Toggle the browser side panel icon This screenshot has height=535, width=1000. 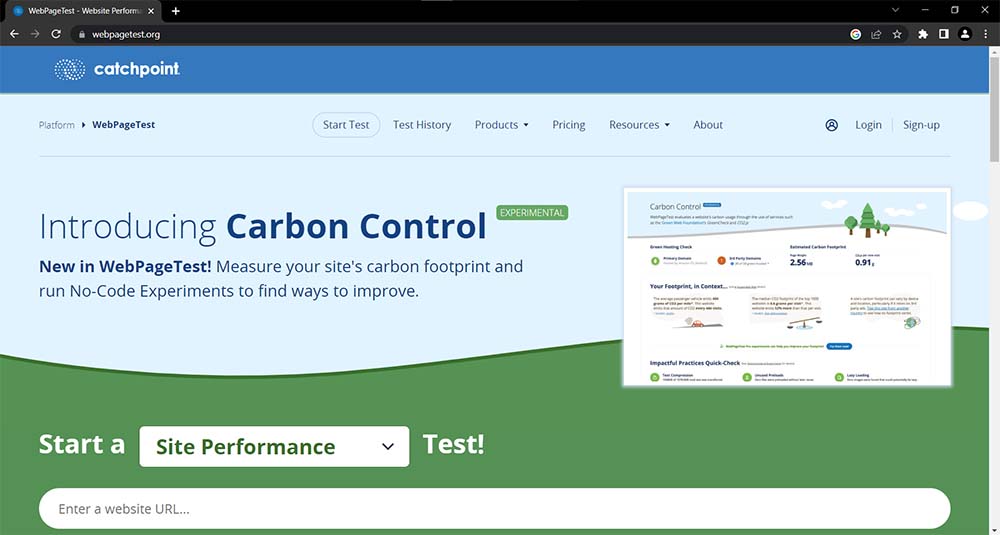pos(944,34)
